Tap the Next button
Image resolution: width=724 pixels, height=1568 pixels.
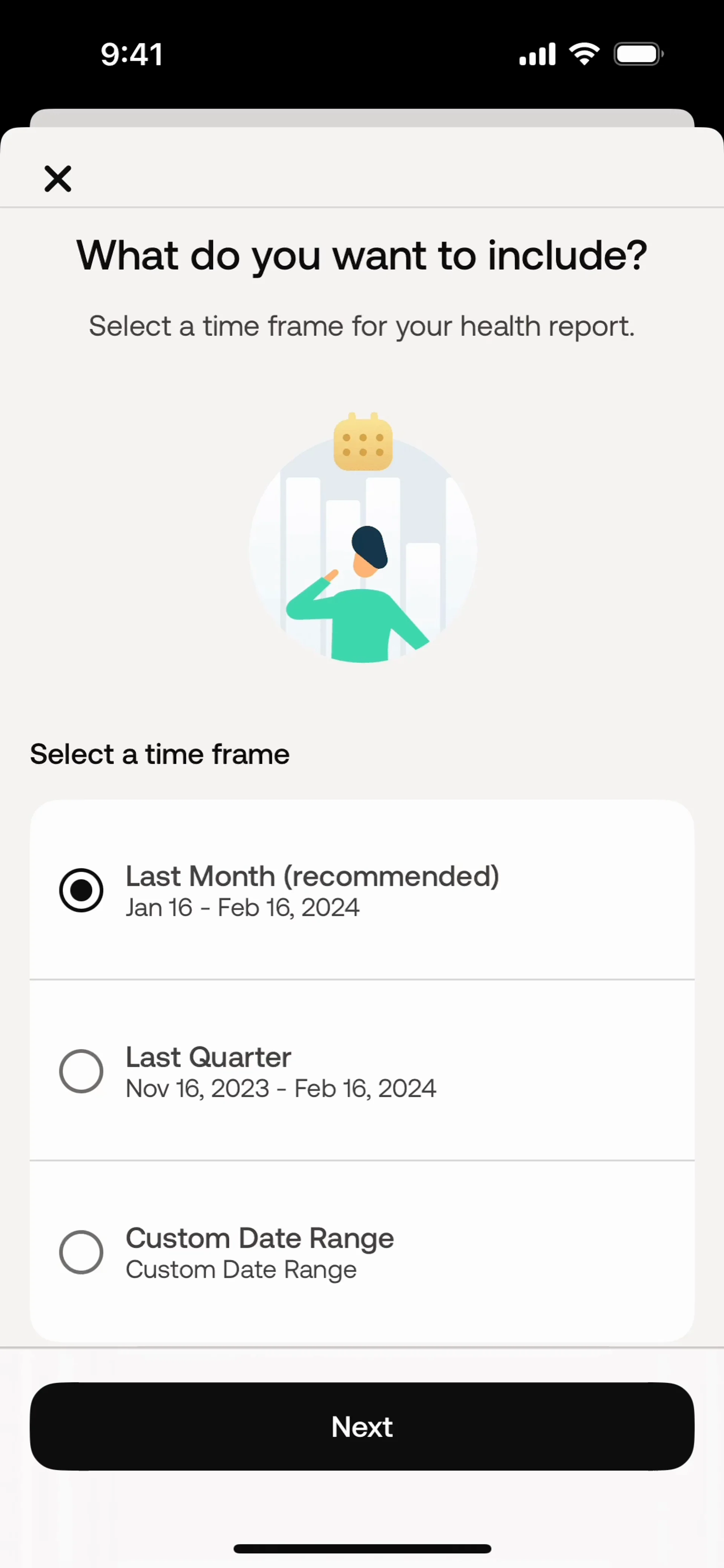pyautogui.click(x=362, y=1426)
